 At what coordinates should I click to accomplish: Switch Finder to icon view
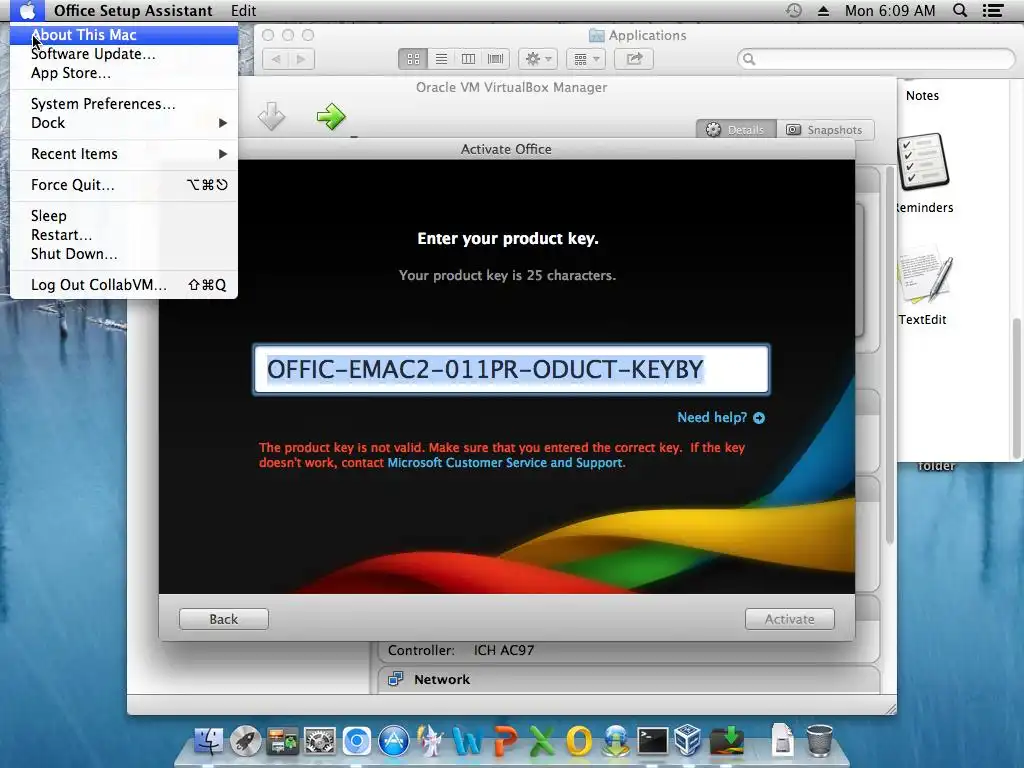click(x=413, y=59)
